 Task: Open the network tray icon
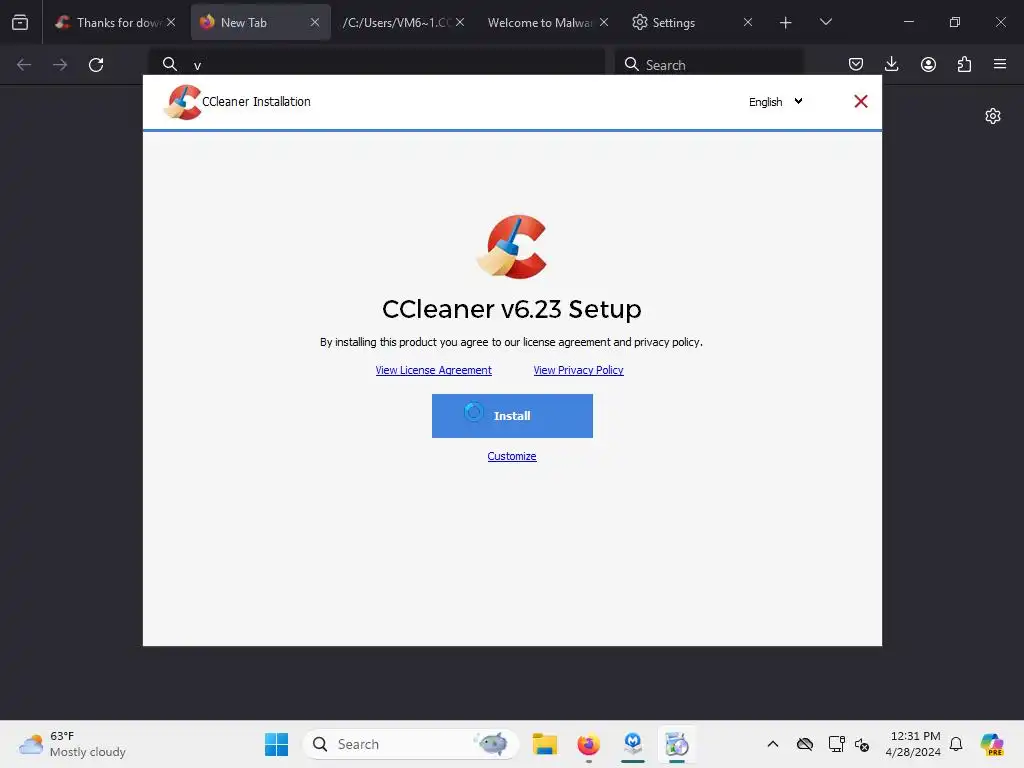coord(836,744)
